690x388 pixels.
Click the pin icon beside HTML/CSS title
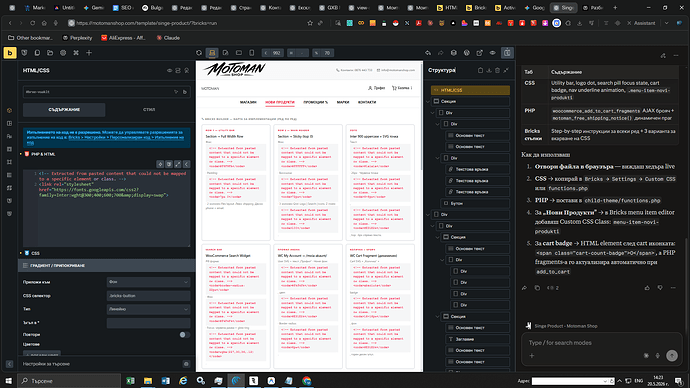tap(187, 70)
